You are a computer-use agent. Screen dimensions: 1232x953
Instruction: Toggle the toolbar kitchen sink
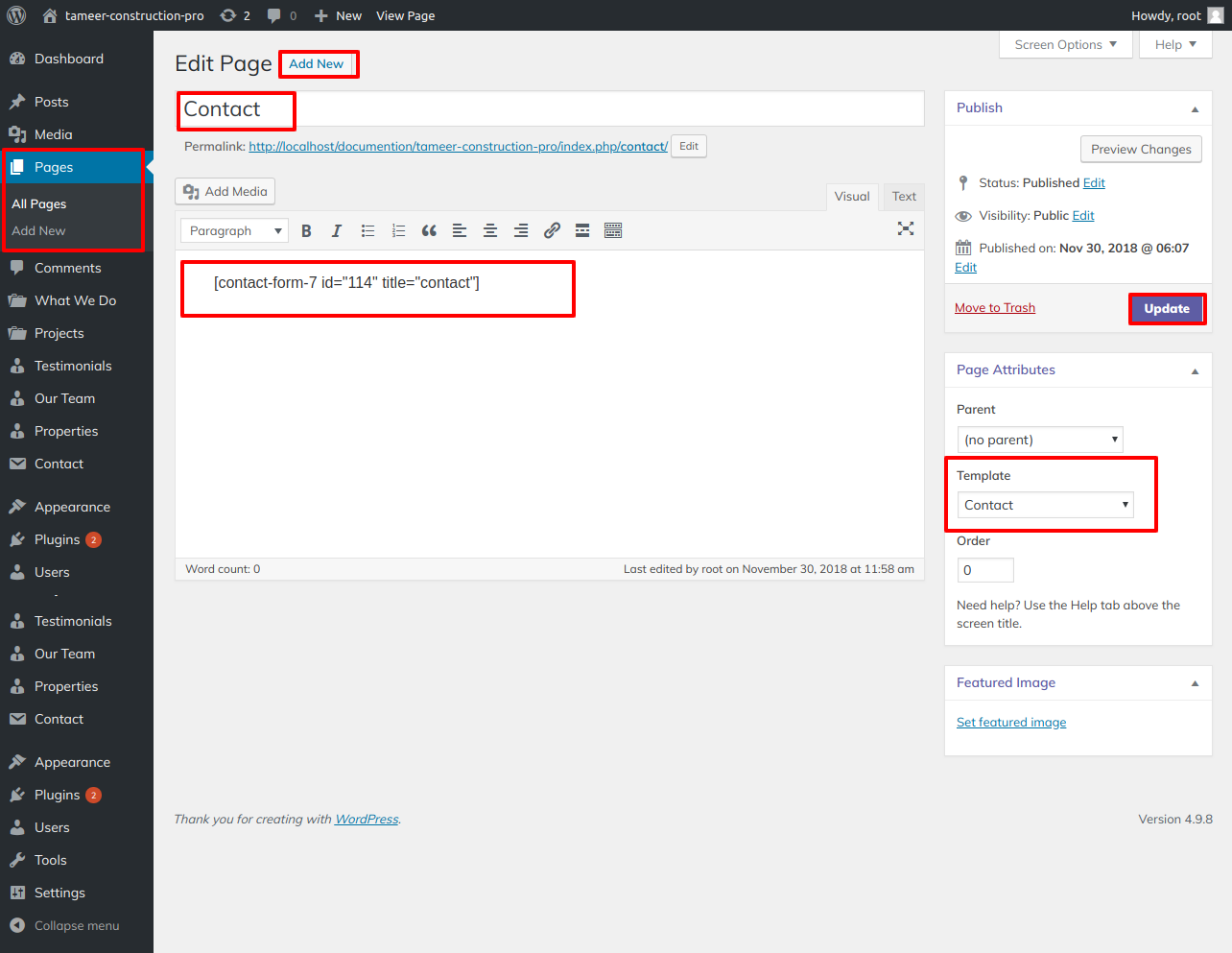coord(613,230)
